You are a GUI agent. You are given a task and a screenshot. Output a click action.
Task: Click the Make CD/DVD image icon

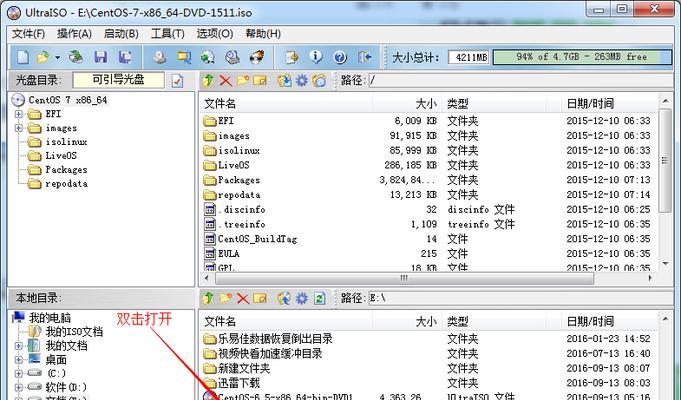tap(159, 57)
